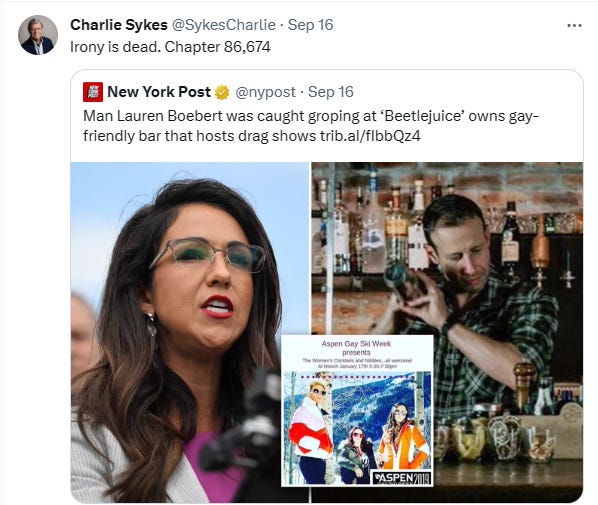Open the @SykesCharlie handle
The width and height of the screenshot is (598, 505).
click(224, 25)
